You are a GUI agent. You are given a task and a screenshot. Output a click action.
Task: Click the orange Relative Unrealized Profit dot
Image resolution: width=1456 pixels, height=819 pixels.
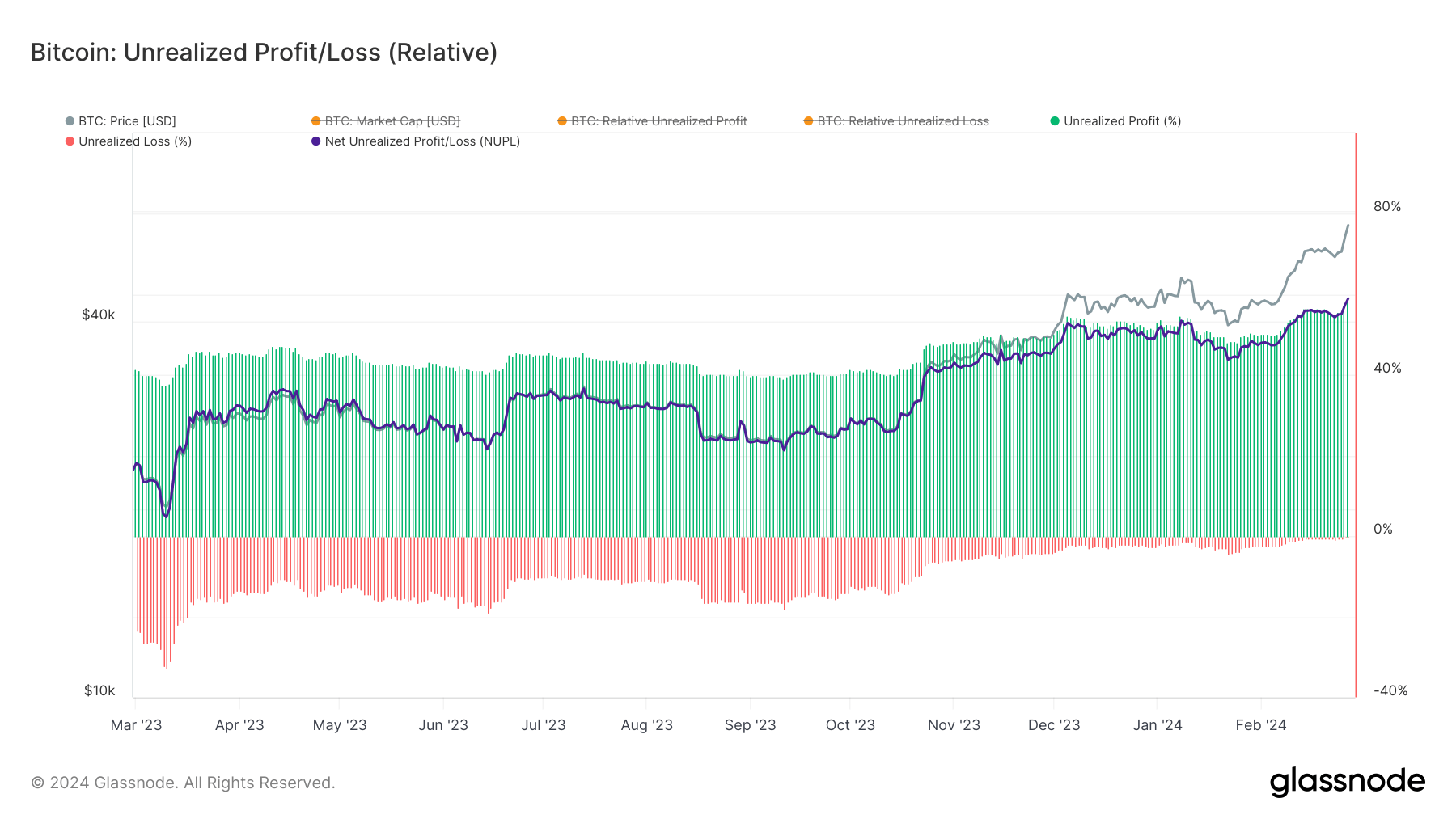[x=562, y=120]
